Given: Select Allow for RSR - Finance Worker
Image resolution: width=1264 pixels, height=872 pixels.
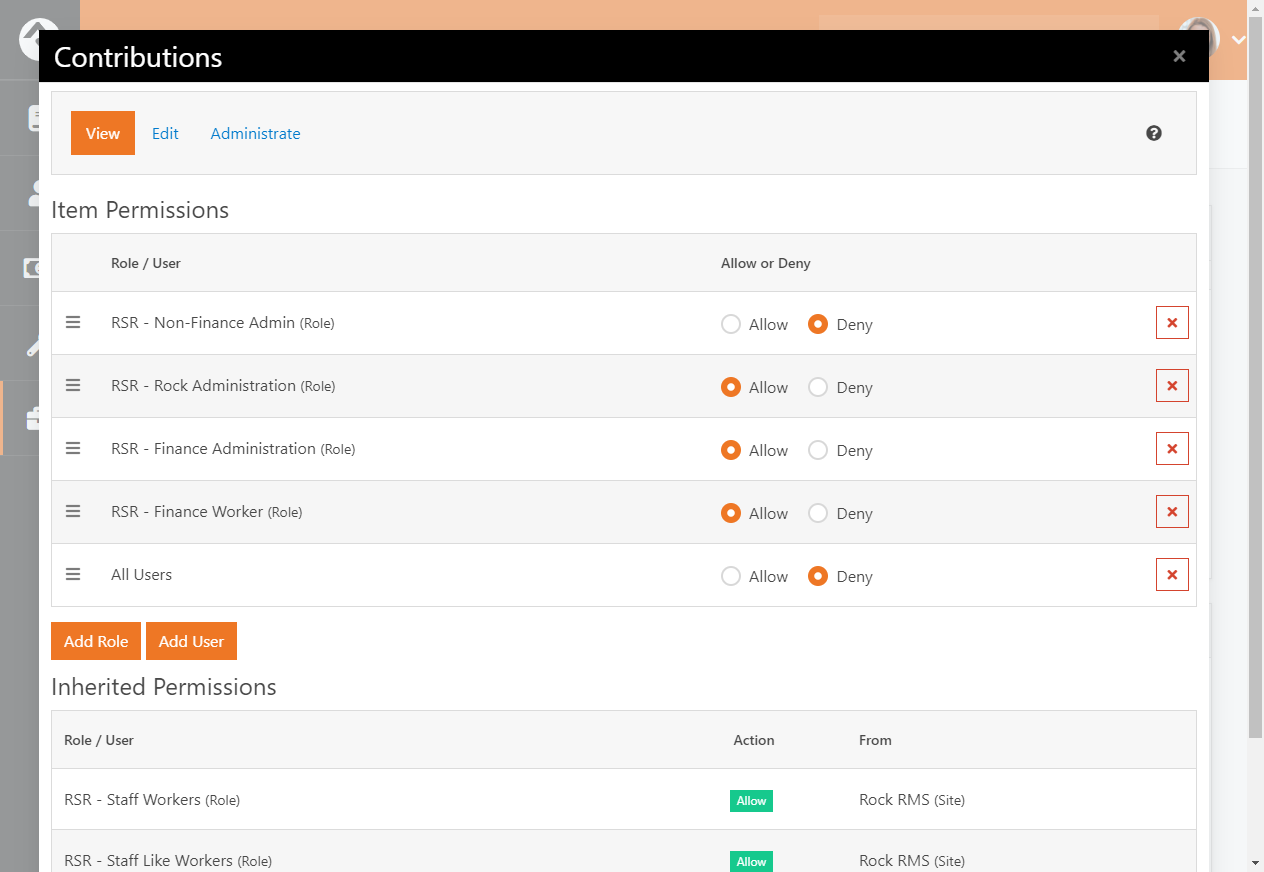Looking at the screenshot, I should (731, 513).
